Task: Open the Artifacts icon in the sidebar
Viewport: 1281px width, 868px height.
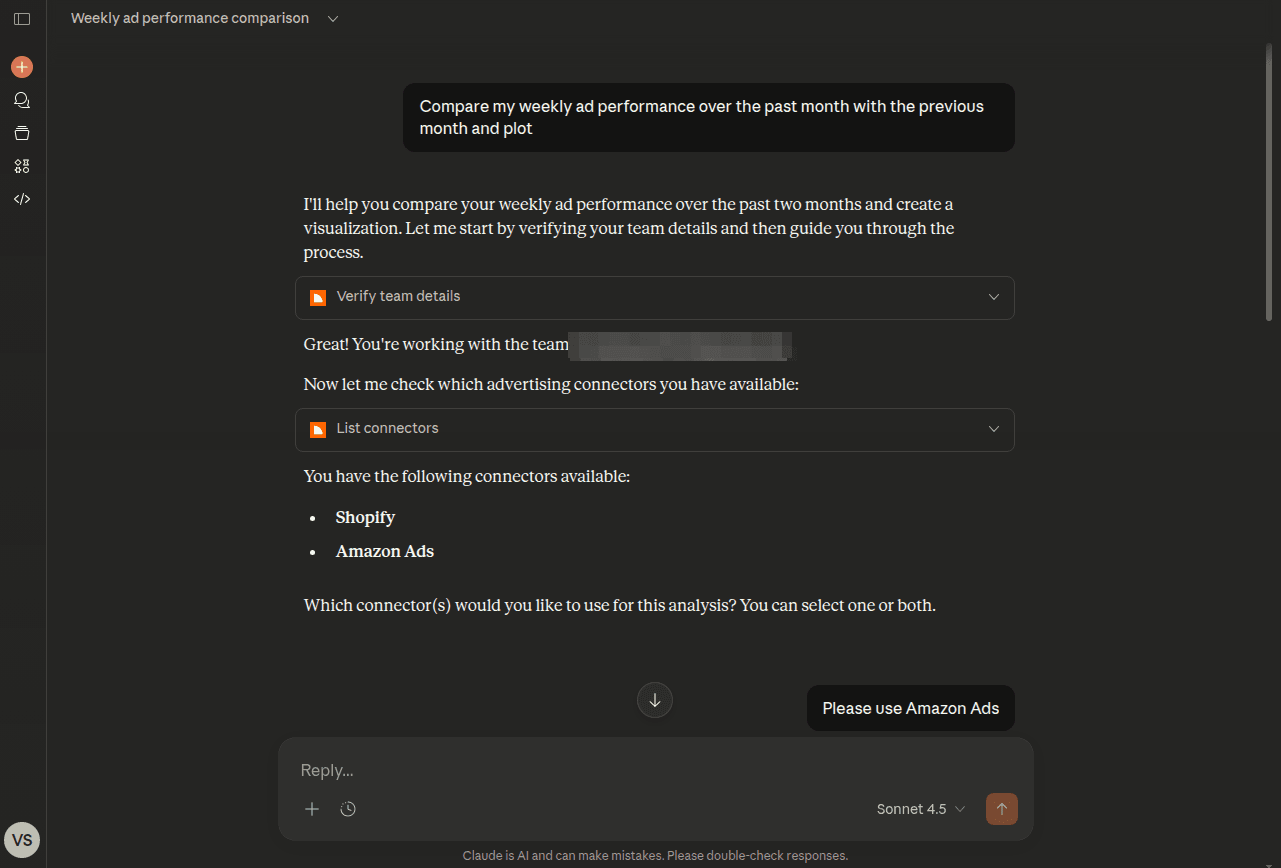Action: coord(22,166)
